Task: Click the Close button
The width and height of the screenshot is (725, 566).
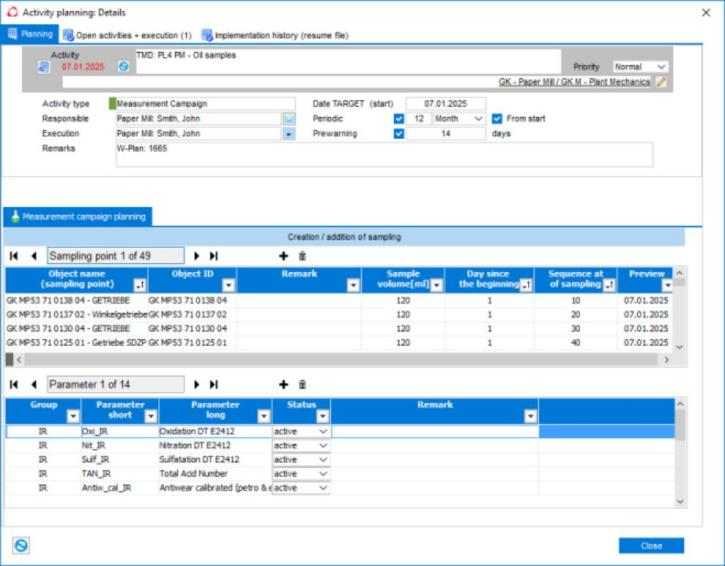Action: 651,546
